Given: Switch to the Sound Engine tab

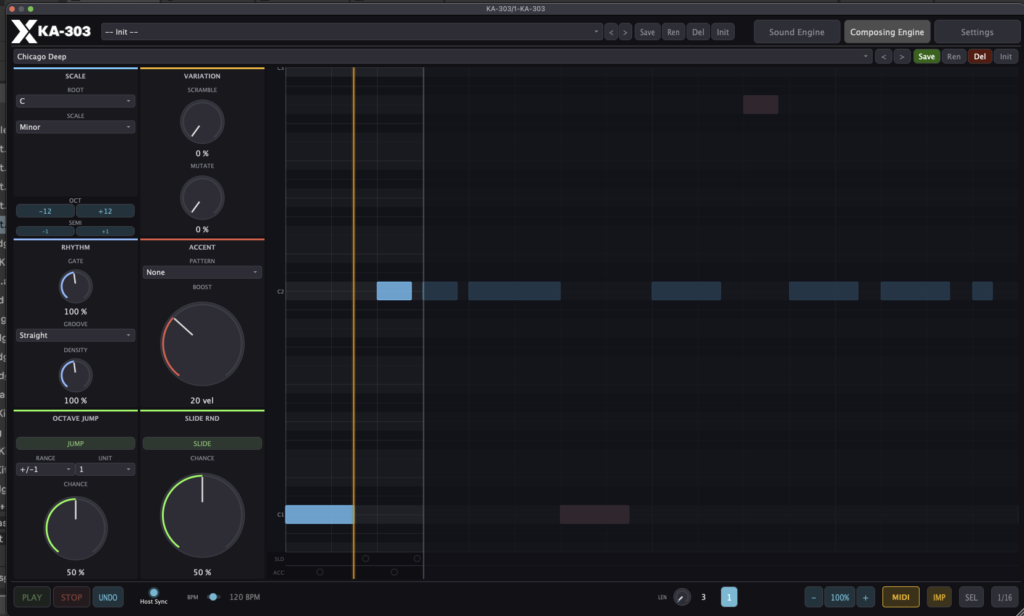Looking at the screenshot, I should 796,31.
